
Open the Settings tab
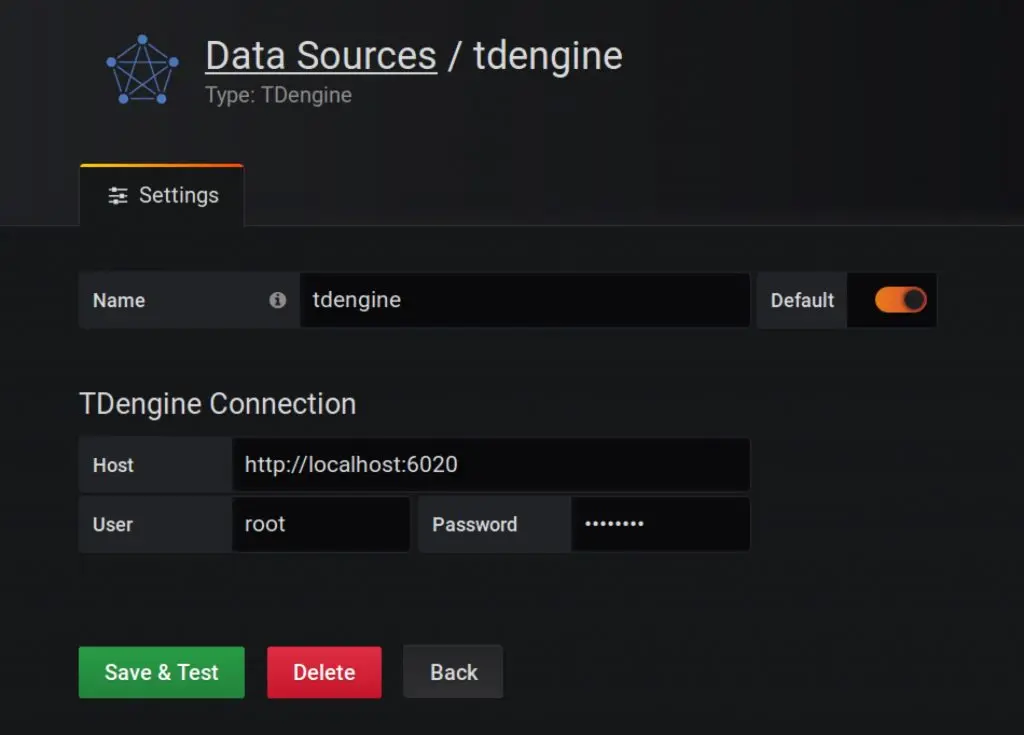[x=162, y=195]
